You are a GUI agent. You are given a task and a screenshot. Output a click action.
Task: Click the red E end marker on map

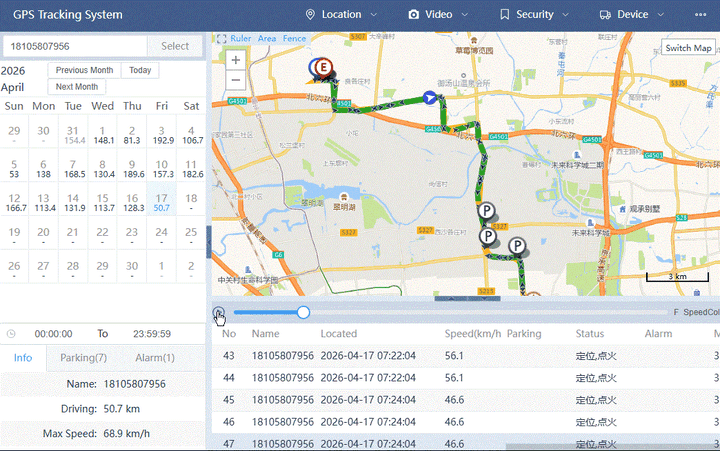click(x=324, y=66)
